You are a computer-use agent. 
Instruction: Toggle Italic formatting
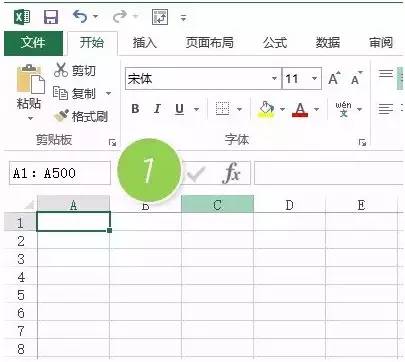pyautogui.click(x=157, y=109)
